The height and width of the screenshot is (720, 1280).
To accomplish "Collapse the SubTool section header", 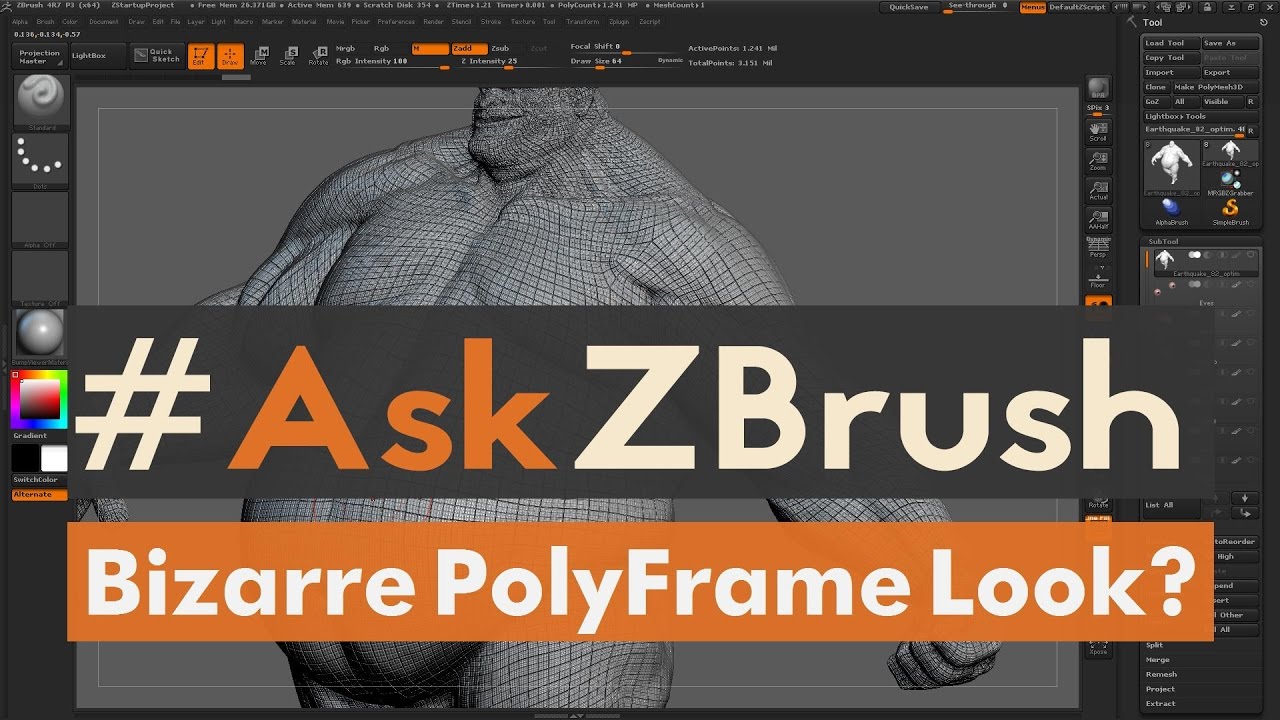I will [x=1163, y=241].
